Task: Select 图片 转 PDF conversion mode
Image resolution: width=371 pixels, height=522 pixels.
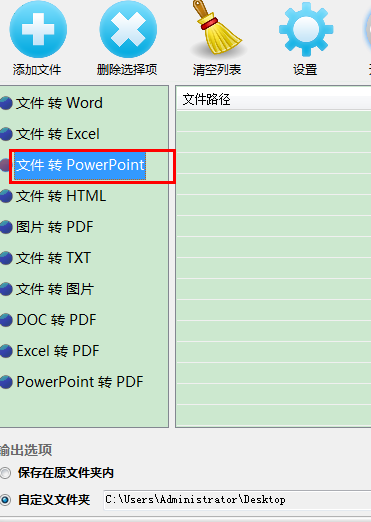Action: tap(55, 227)
